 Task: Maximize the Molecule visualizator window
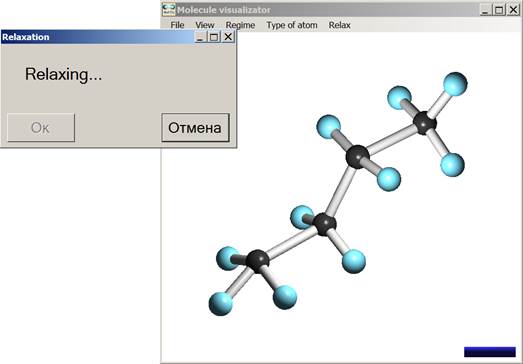tap(499, 10)
